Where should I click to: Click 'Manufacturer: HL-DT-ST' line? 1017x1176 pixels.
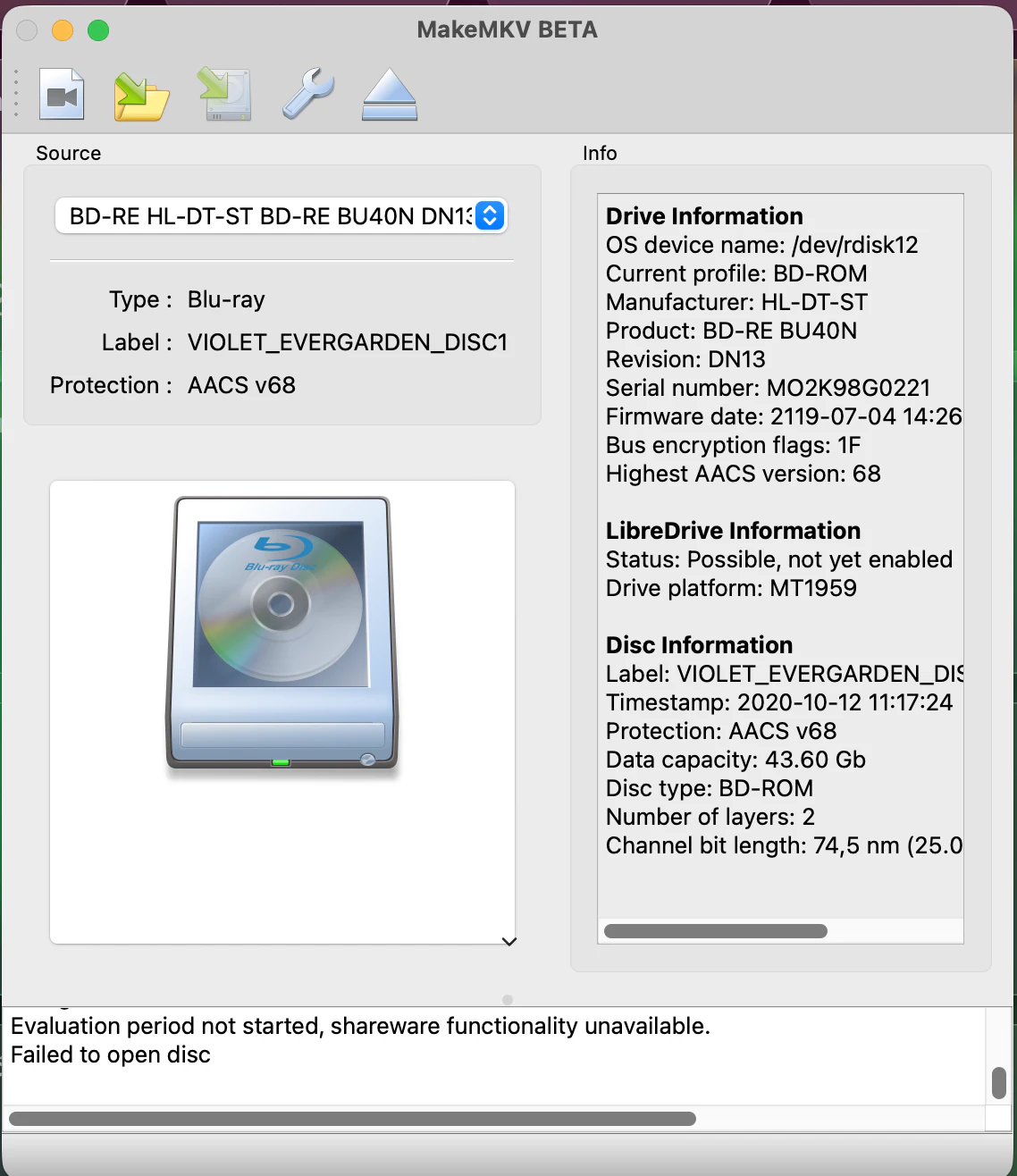pyautogui.click(x=736, y=302)
